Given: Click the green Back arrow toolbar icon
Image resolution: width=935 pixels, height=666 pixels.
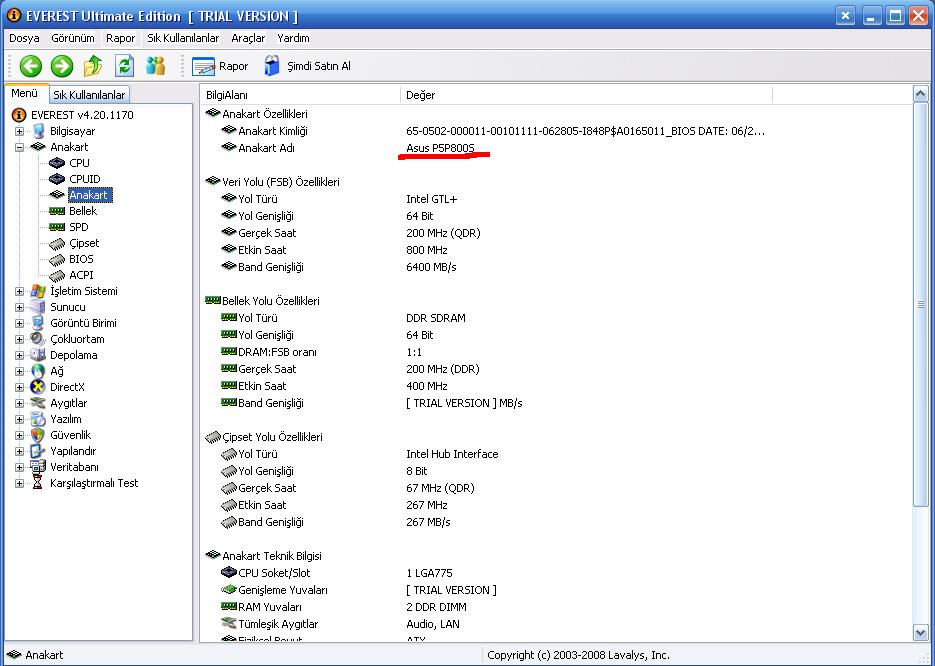Looking at the screenshot, I should (30, 66).
